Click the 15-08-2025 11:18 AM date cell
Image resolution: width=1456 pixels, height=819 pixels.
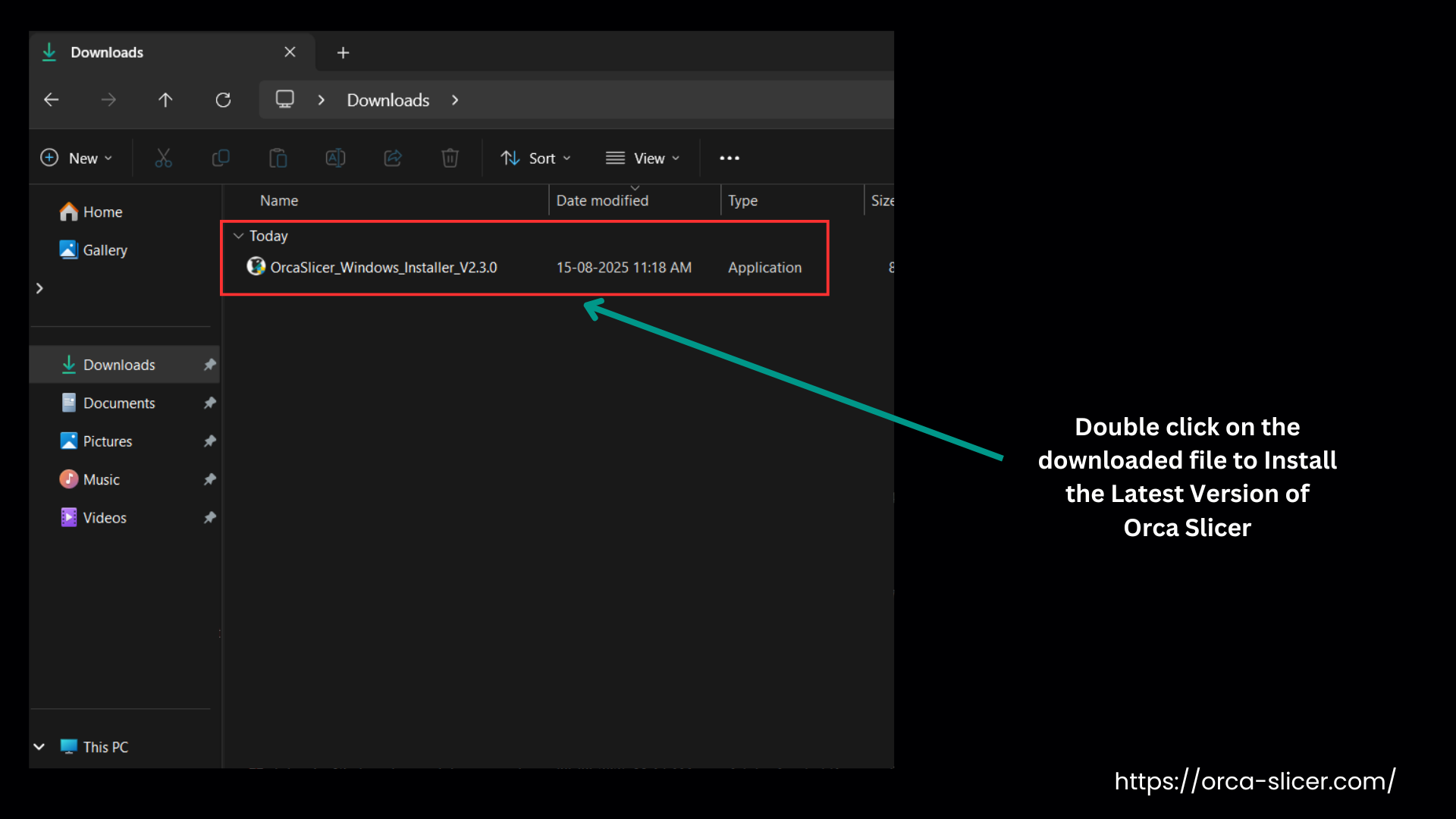624,267
